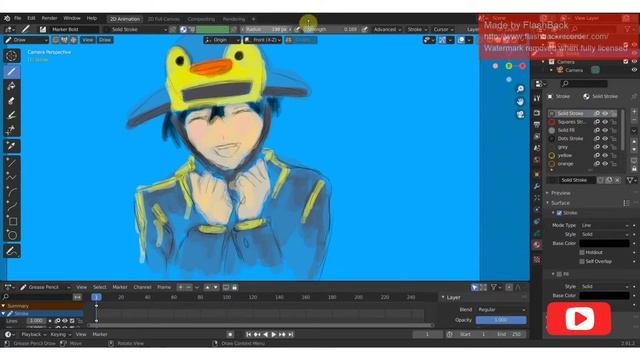Select the Cursor tool in the toolbar
The height and width of the screenshot is (360, 640).
click(12, 56)
